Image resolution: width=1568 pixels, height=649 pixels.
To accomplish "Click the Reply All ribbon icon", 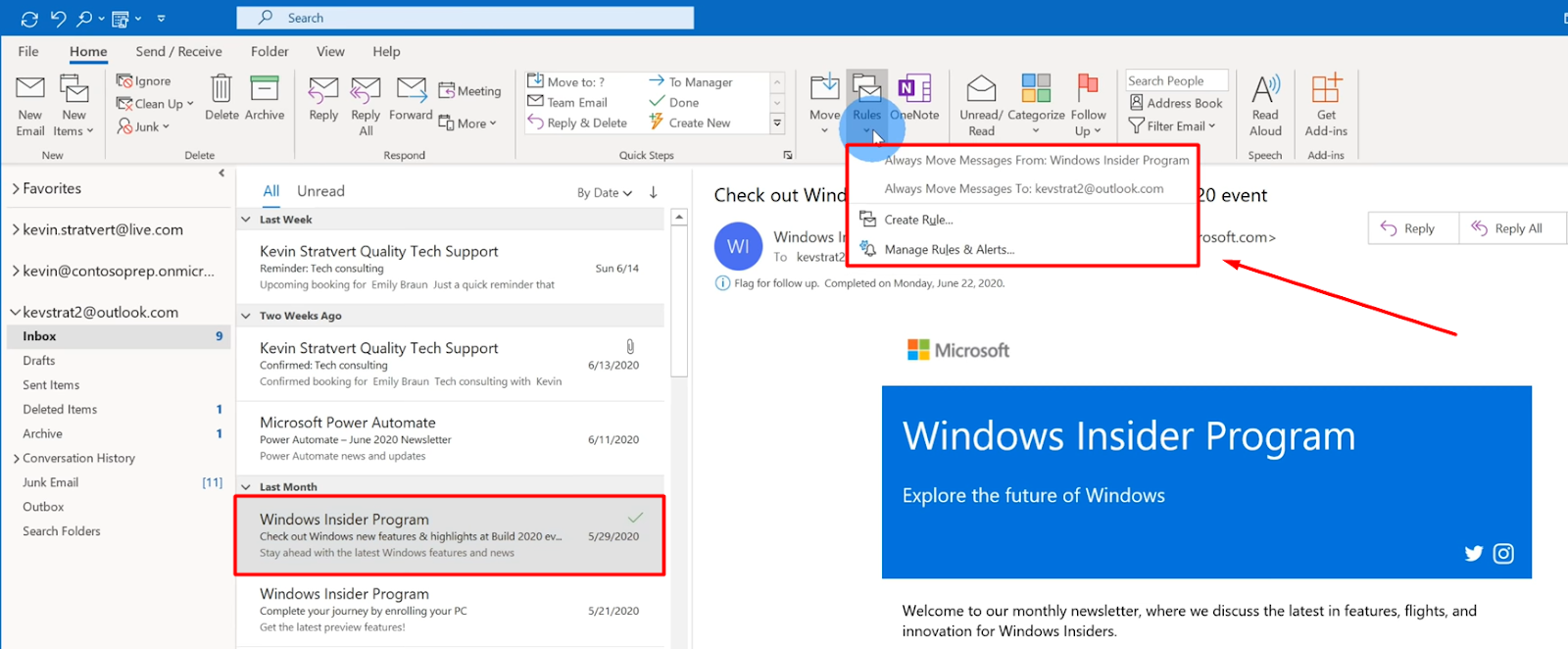I will 366,89.
